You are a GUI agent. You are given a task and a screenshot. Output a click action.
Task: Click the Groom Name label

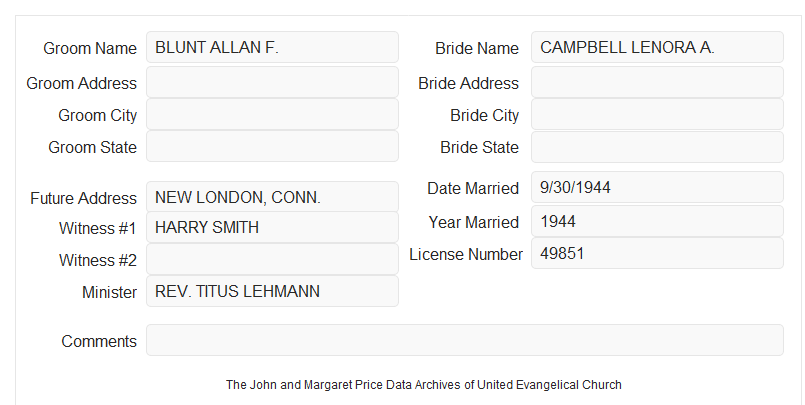click(90, 48)
